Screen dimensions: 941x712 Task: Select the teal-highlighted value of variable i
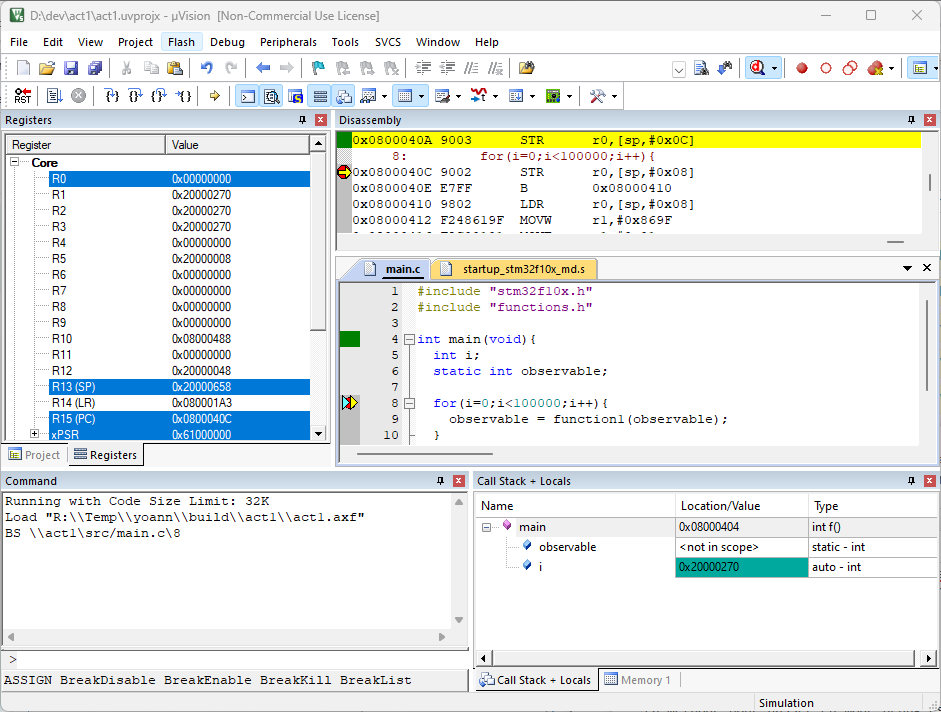tap(740, 567)
